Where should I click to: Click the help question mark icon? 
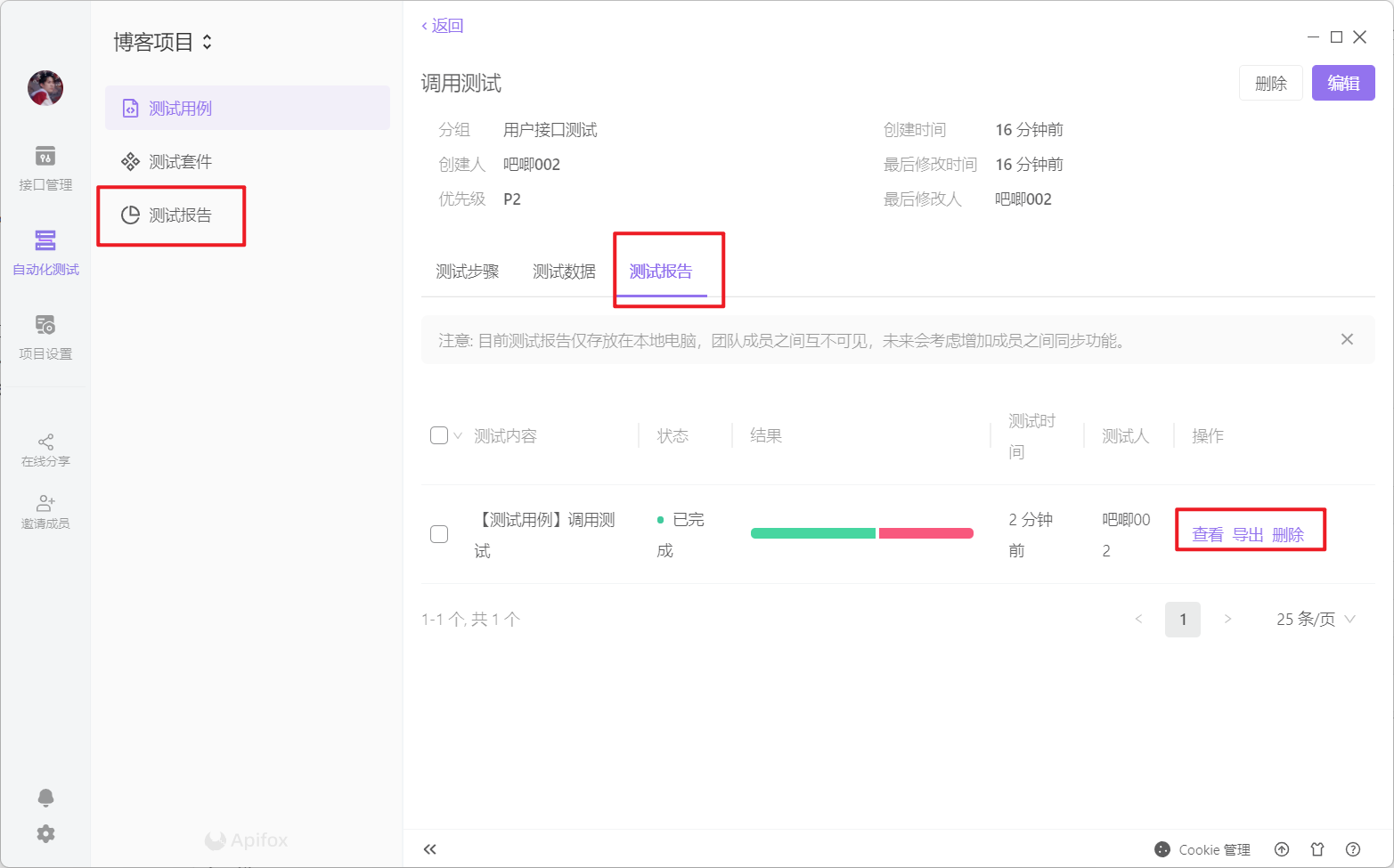[1353, 849]
